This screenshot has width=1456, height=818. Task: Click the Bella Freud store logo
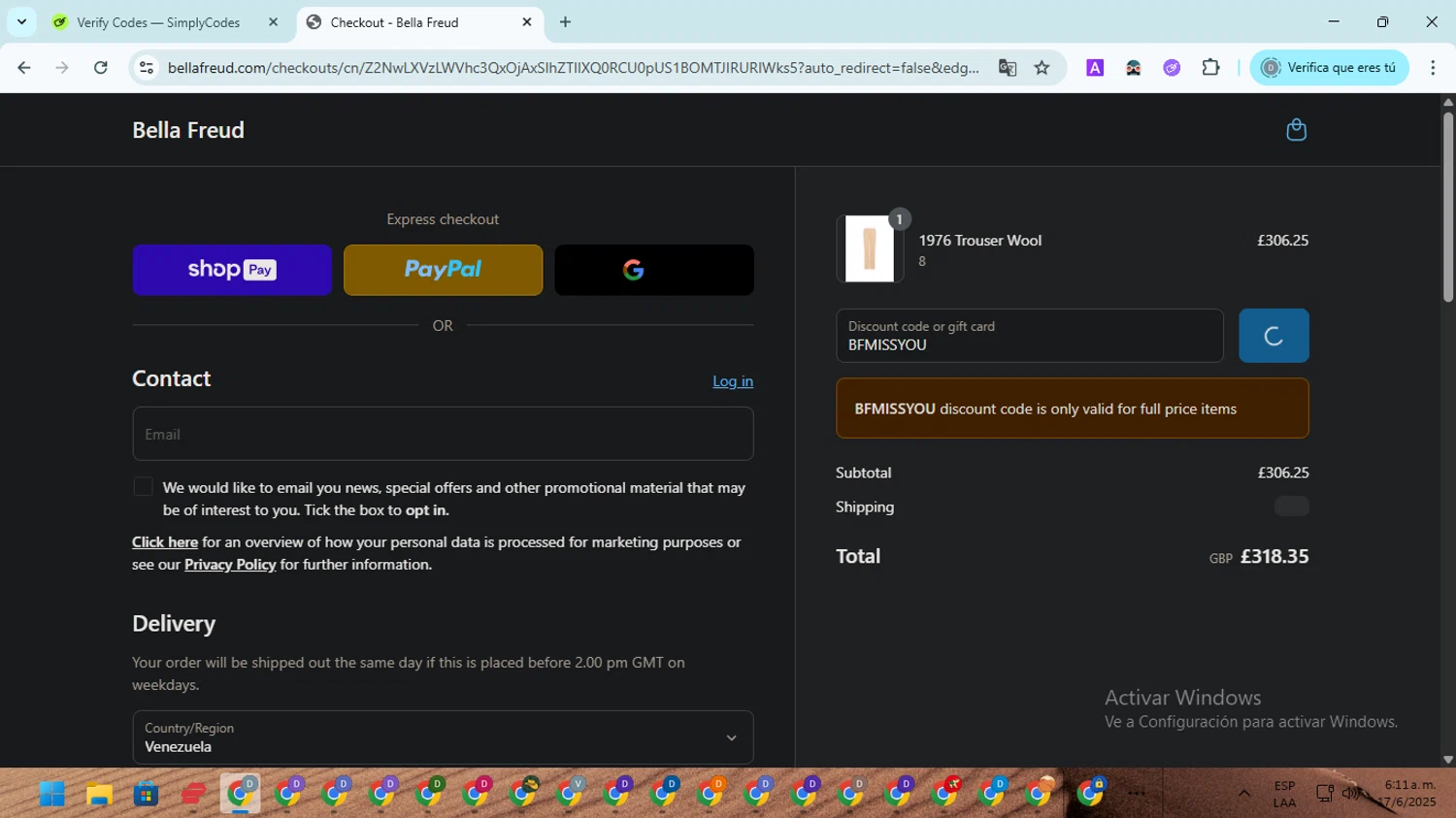pyautogui.click(x=188, y=130)
